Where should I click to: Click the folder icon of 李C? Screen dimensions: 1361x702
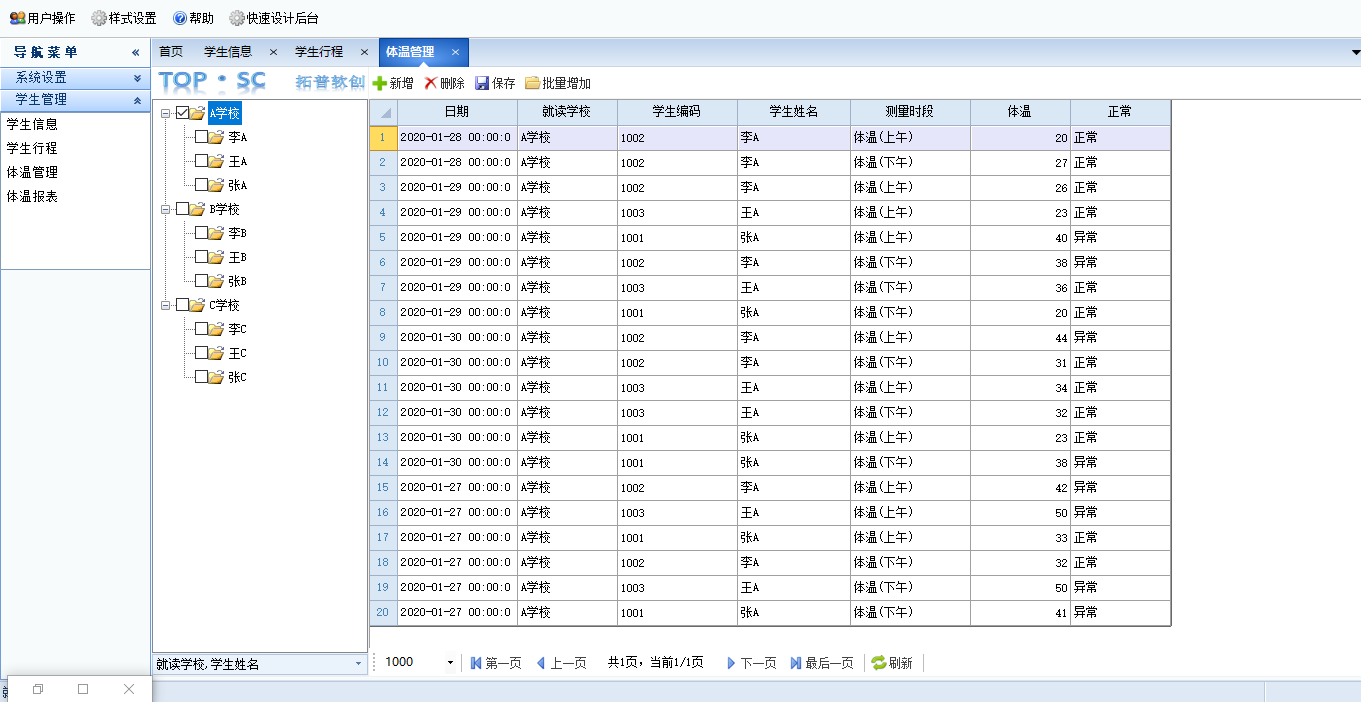[216, 329]
